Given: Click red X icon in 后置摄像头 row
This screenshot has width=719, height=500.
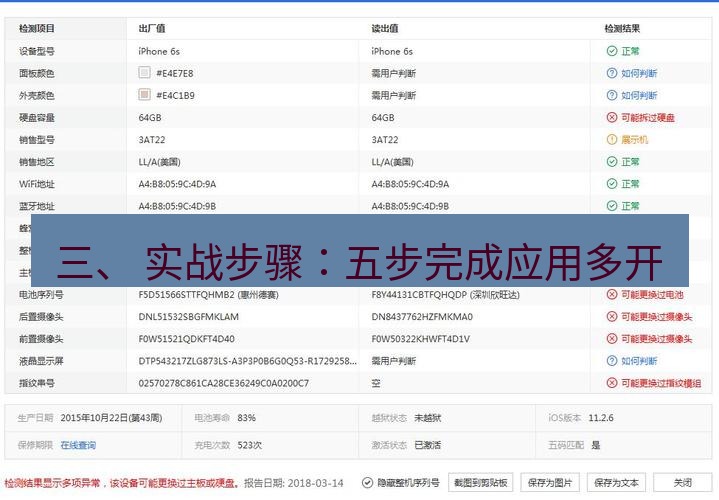Looking at the screenshot, I should tap(612, 317).
